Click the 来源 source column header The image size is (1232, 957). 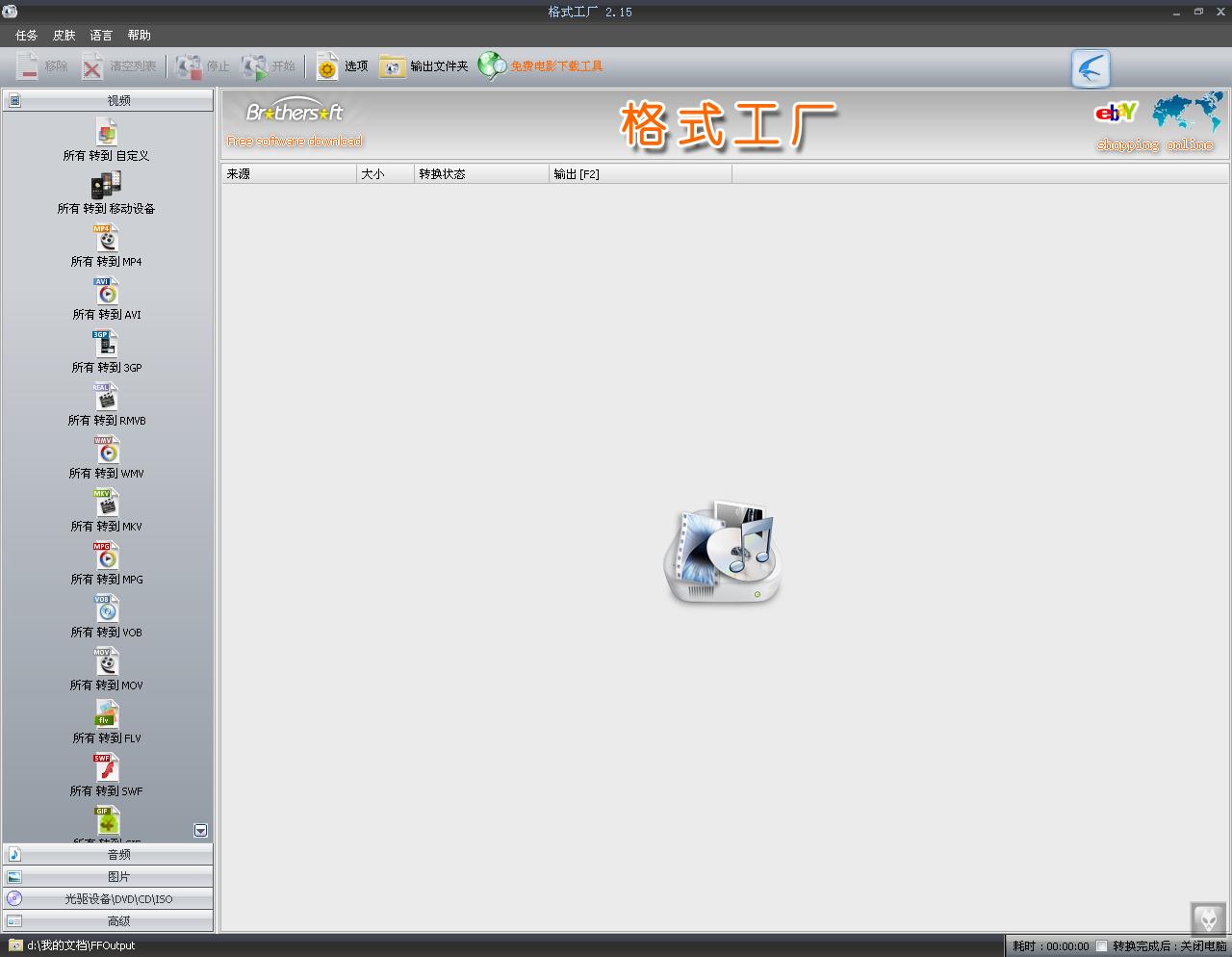[x=288, y=174]
